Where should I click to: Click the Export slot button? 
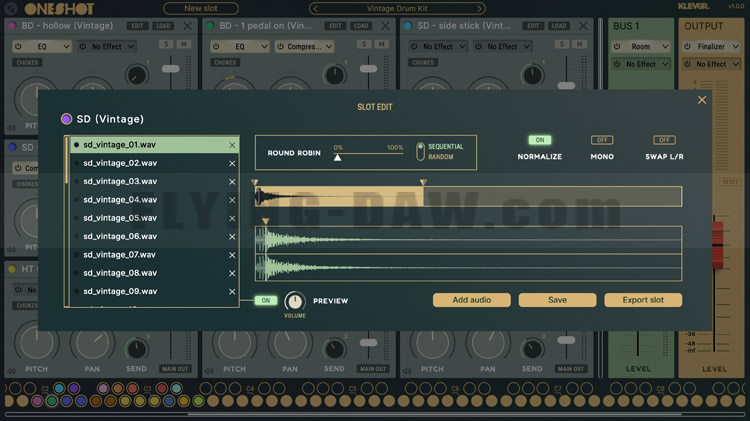643,300
